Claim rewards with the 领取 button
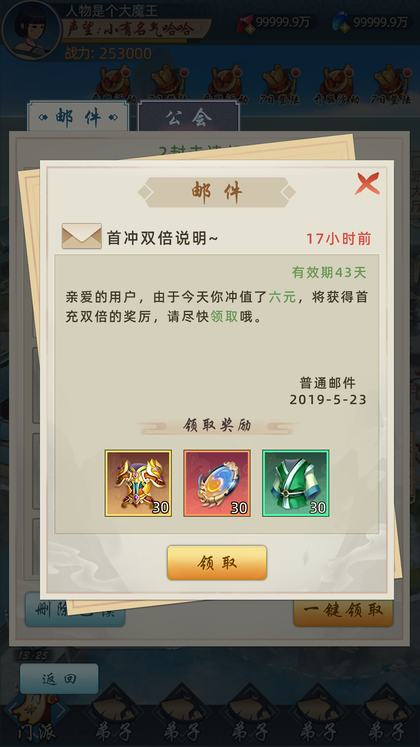Viewport: 420px width, 747px height. click(217, 563)
